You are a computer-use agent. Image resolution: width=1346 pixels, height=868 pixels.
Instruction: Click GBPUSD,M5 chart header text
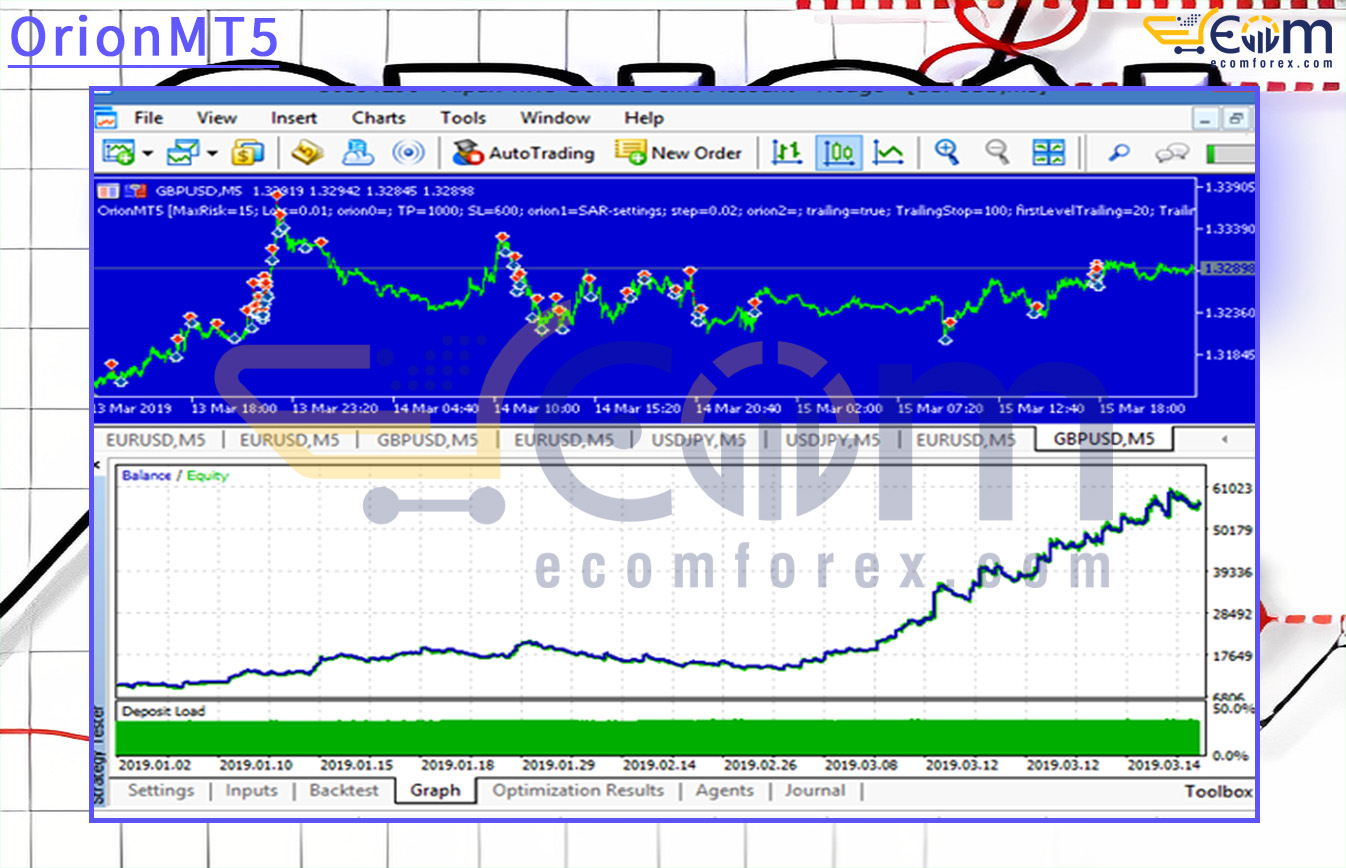point(200,190)
